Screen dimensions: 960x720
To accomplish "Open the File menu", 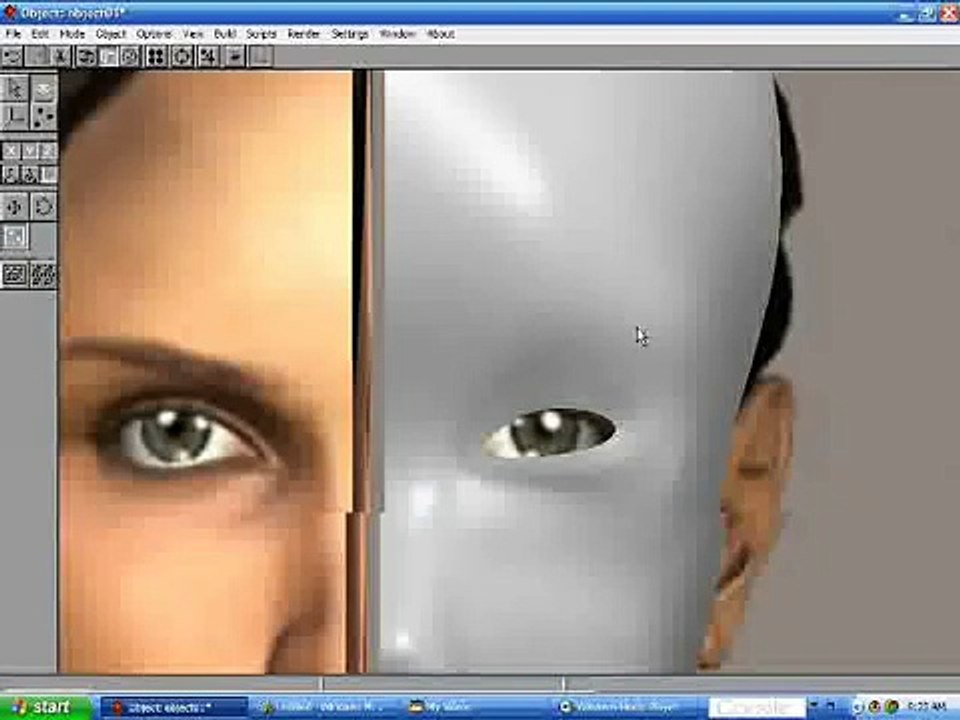I will (x=13, y=34).
